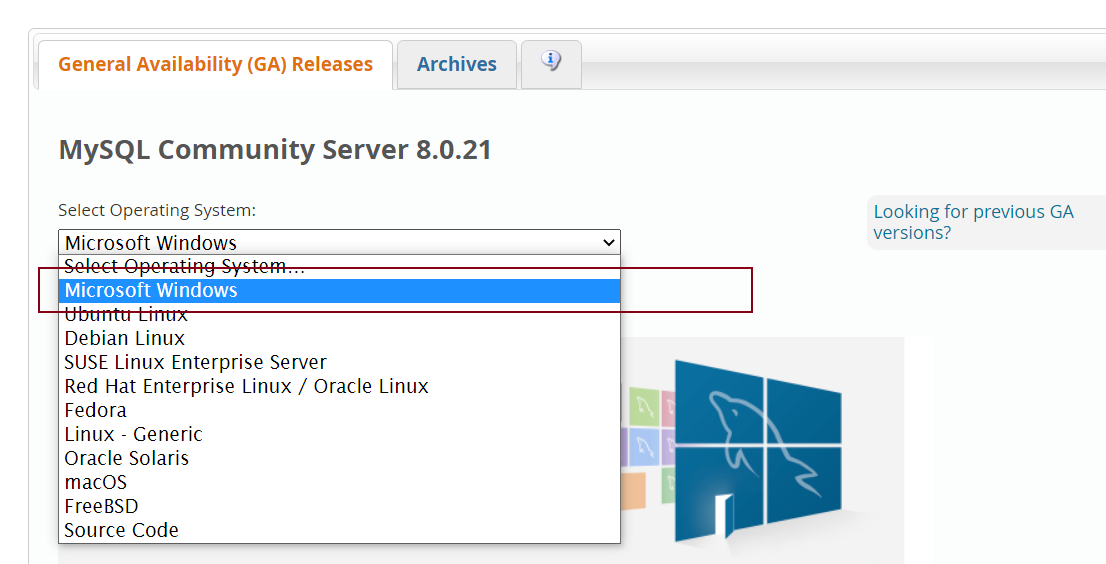Choose Source Code option
This screenshot has height=564, width=1106.
[339, 530]
